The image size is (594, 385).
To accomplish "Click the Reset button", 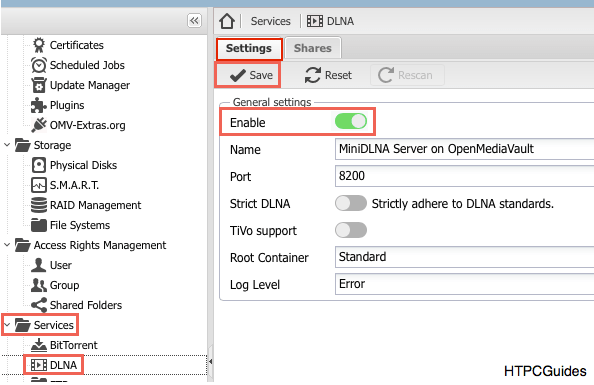I will click(x=328, y=75).
